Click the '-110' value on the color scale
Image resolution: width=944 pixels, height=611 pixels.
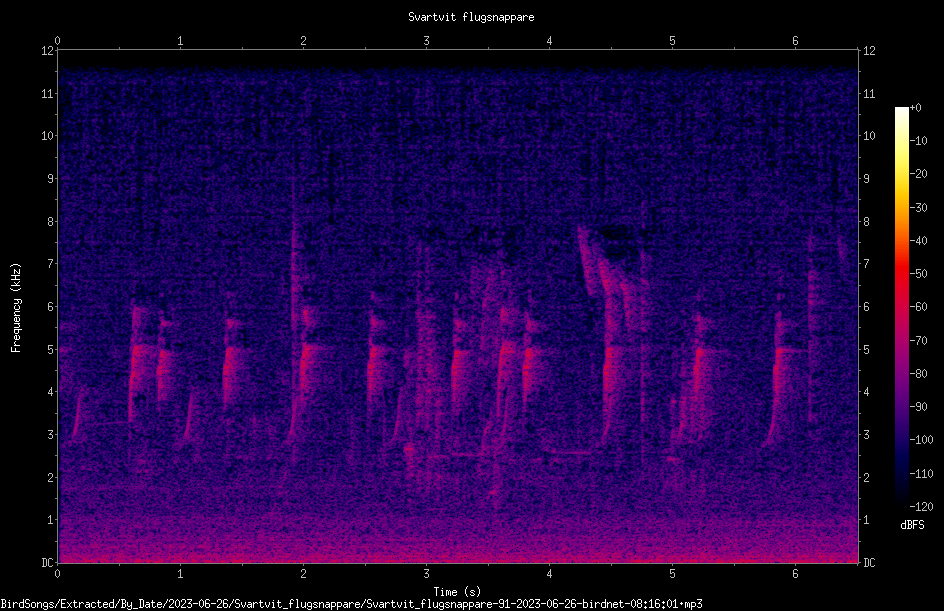tap(922, 474)
